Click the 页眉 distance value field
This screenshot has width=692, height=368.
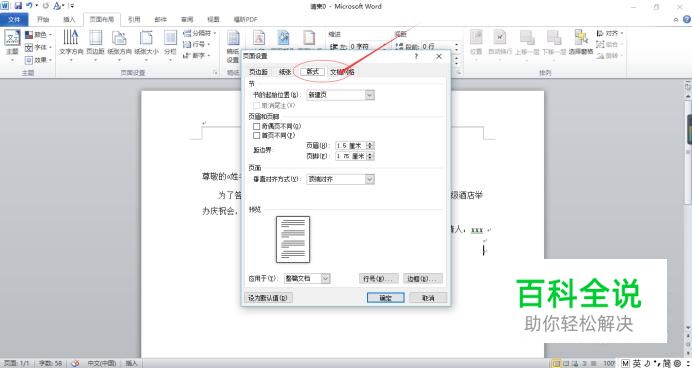[351, 145]
